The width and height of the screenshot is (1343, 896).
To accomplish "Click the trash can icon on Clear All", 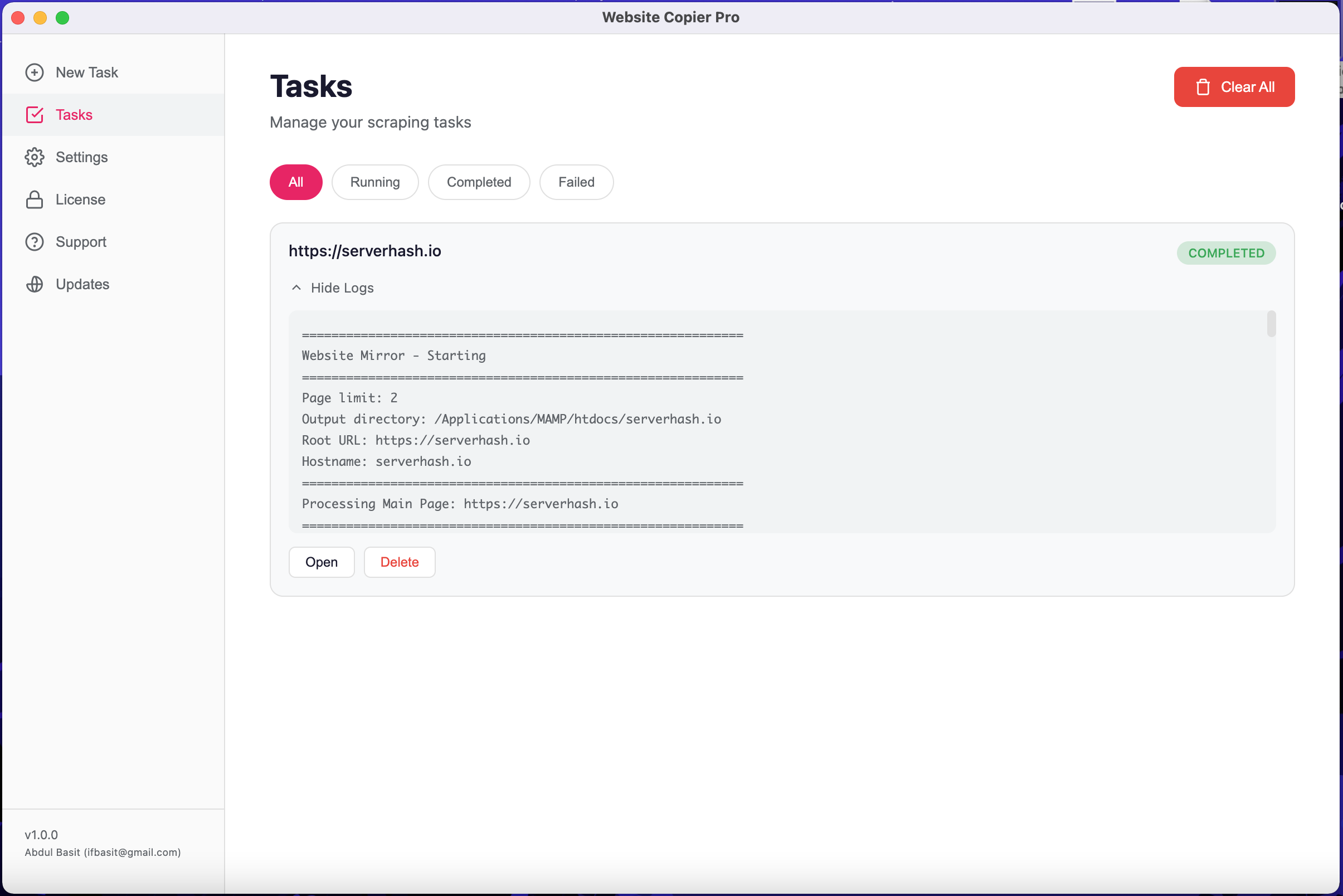I will 1203,87.
